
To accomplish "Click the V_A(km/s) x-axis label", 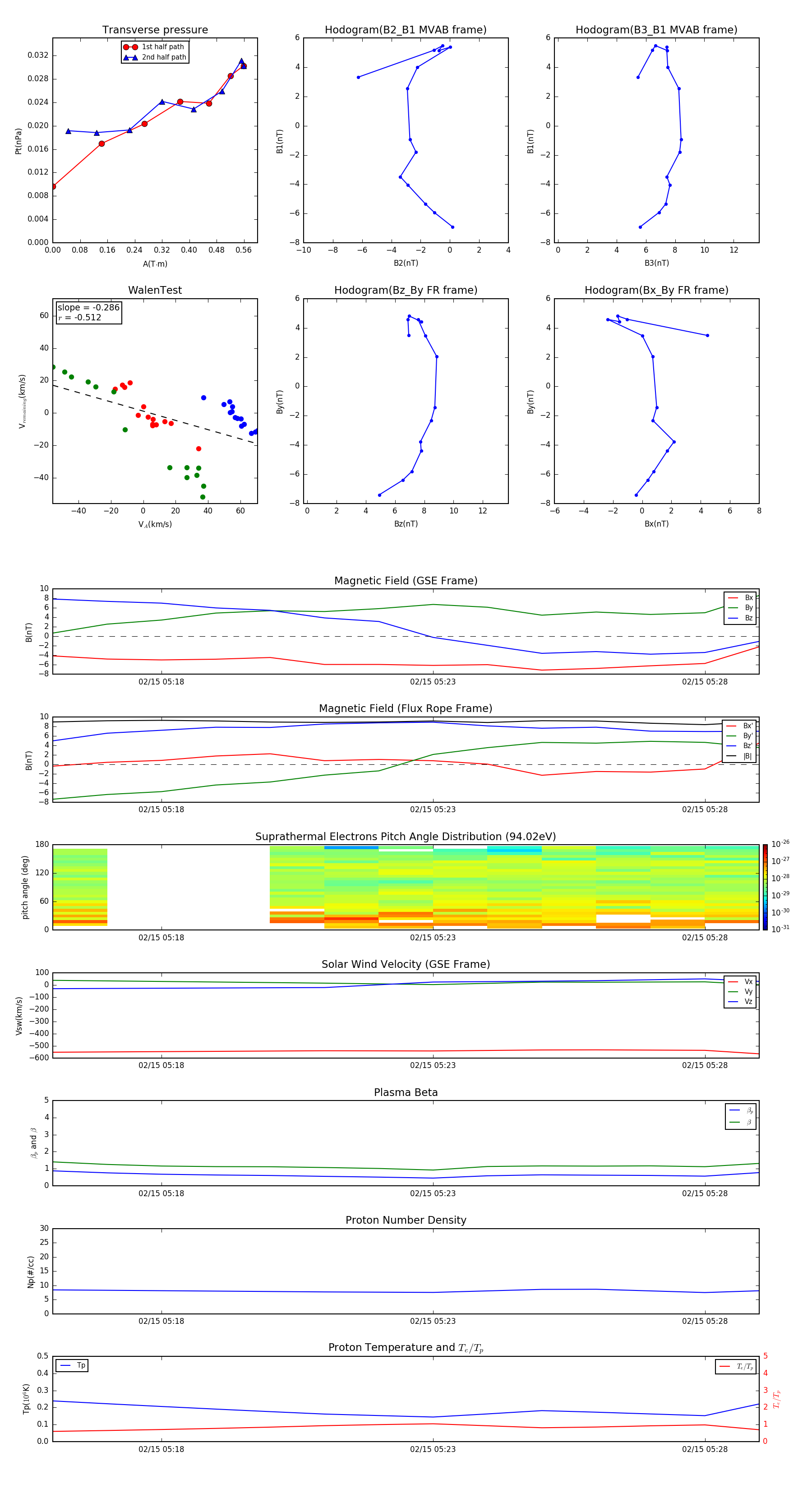I will pos(155,524).
